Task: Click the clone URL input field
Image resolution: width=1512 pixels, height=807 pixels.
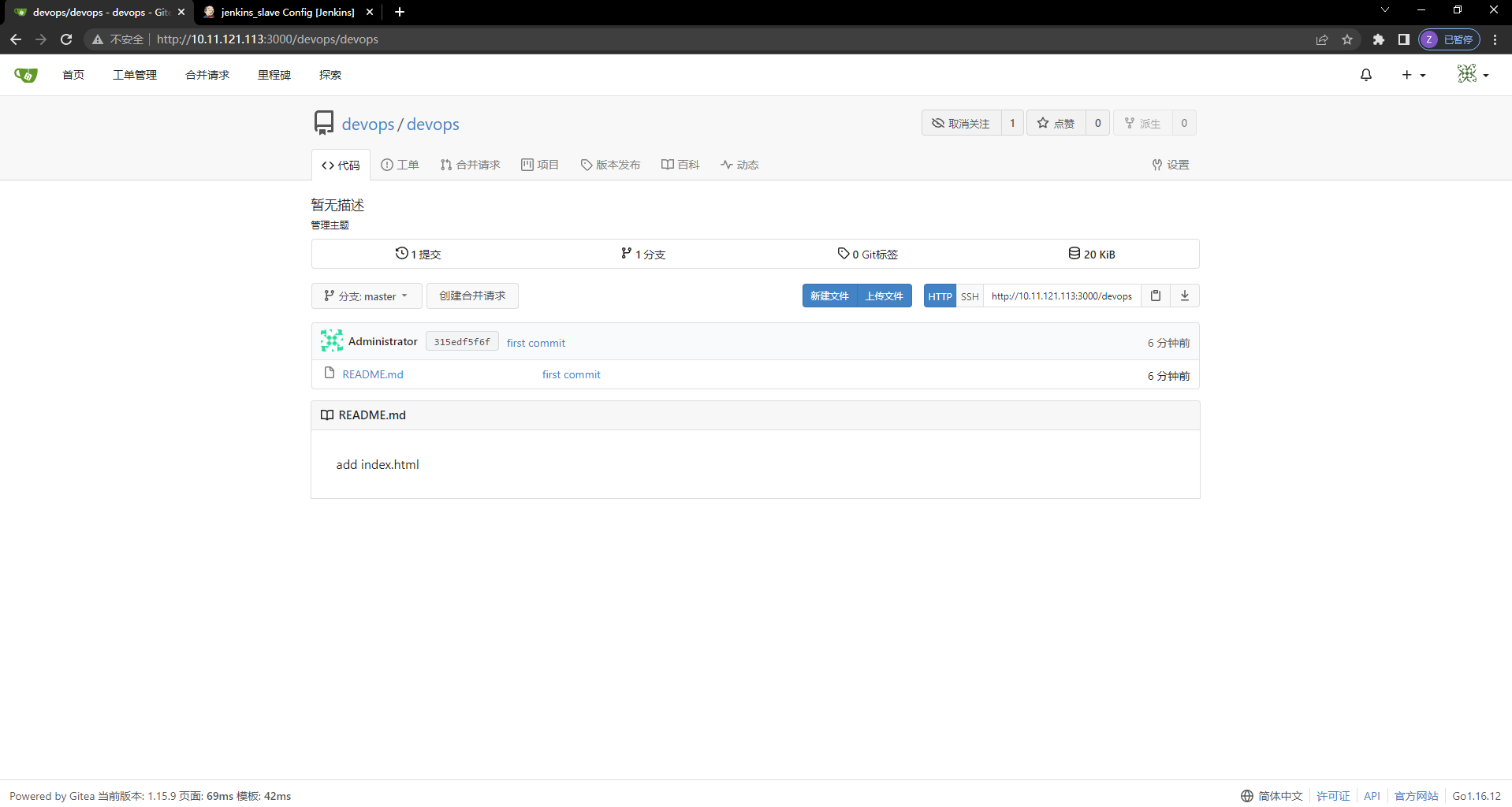Action: (1062, 296)
